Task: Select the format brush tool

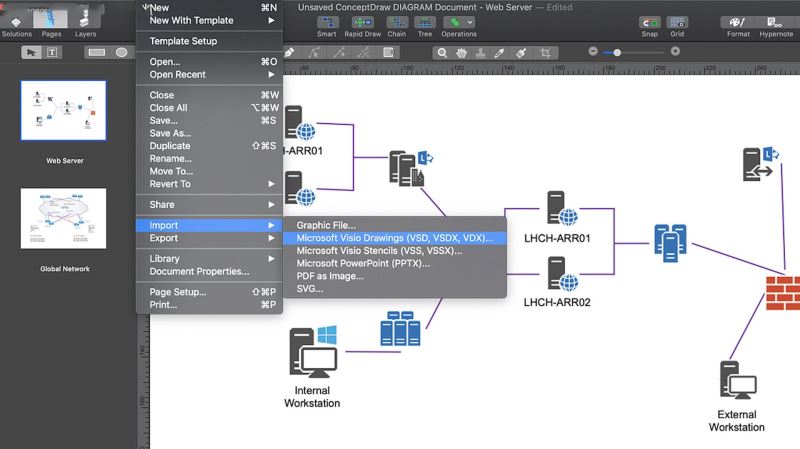Action: pyautogui.click(x=521, y=53)
